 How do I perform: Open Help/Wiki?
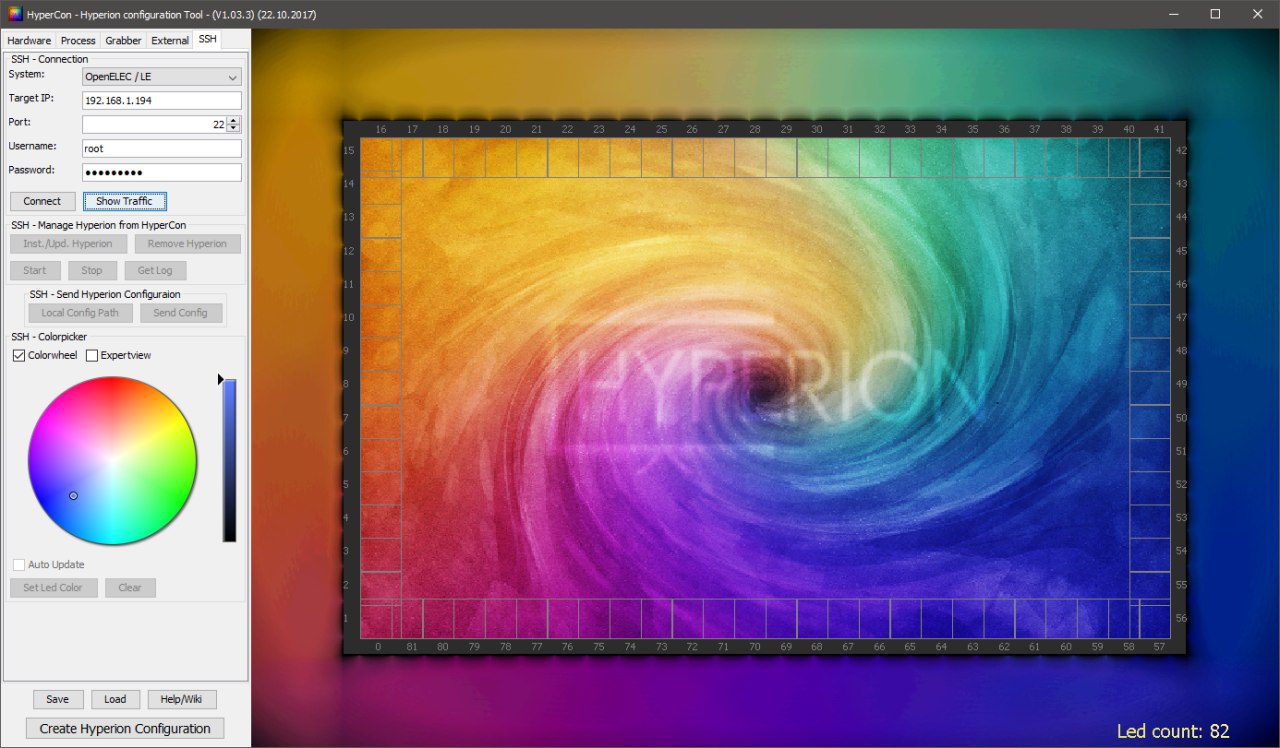[x=182, y=700]
